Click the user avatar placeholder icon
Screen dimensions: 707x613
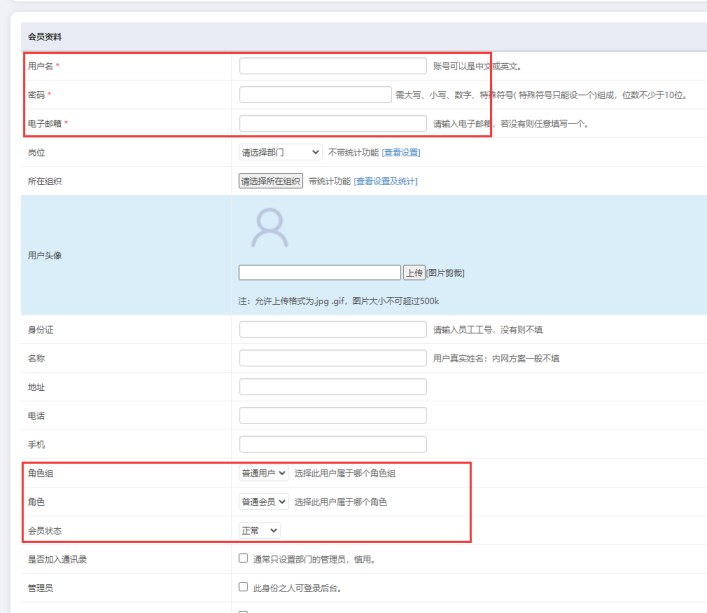click(269, 229)
